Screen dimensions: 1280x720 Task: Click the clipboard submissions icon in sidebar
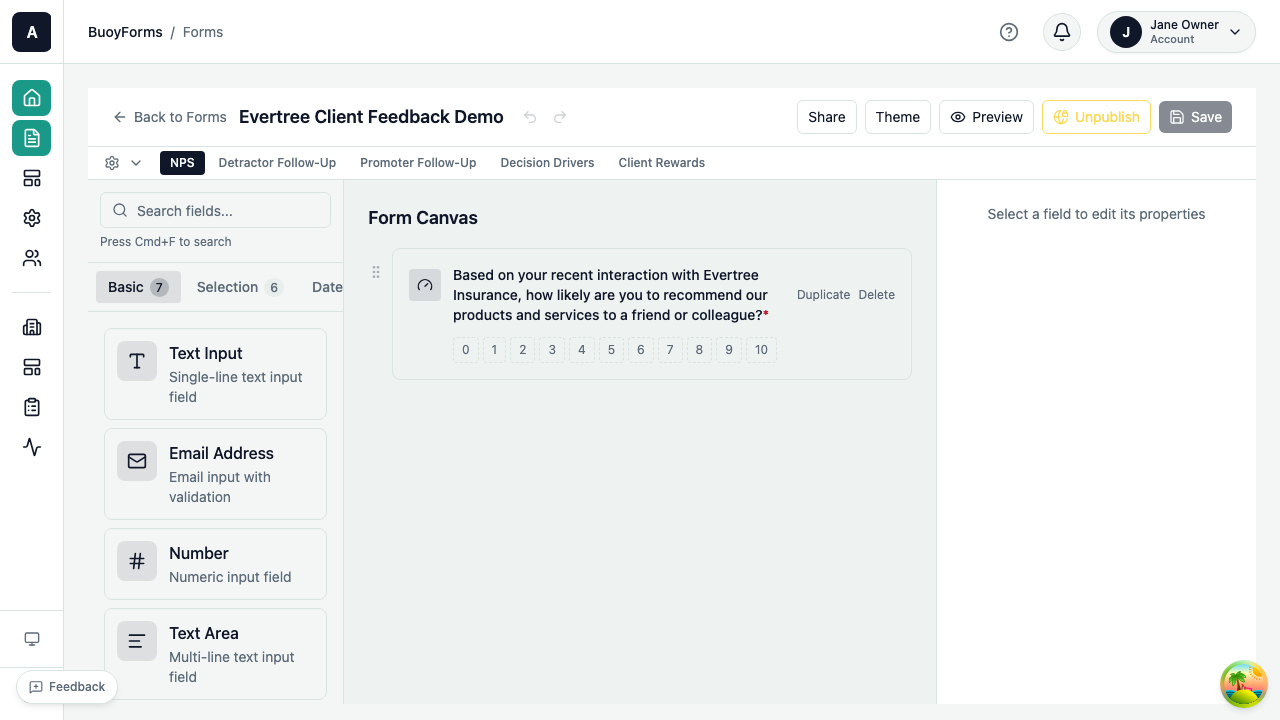point(31,407)
